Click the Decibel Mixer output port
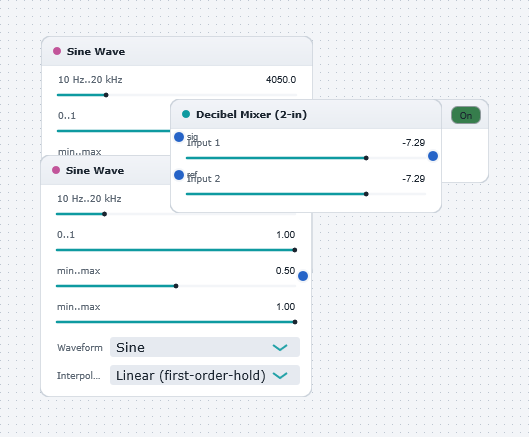Image resolution: width=529 pixels, height=437 pixels. (x=433, y=156)
